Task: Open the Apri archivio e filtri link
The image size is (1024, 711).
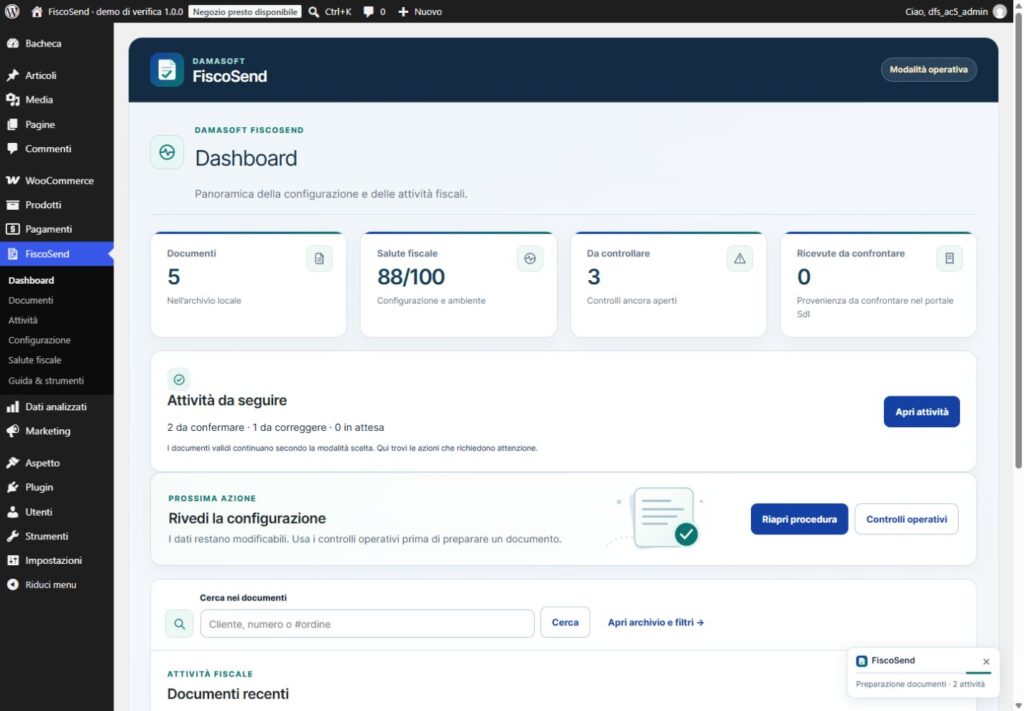Action: tap(656, 622)
